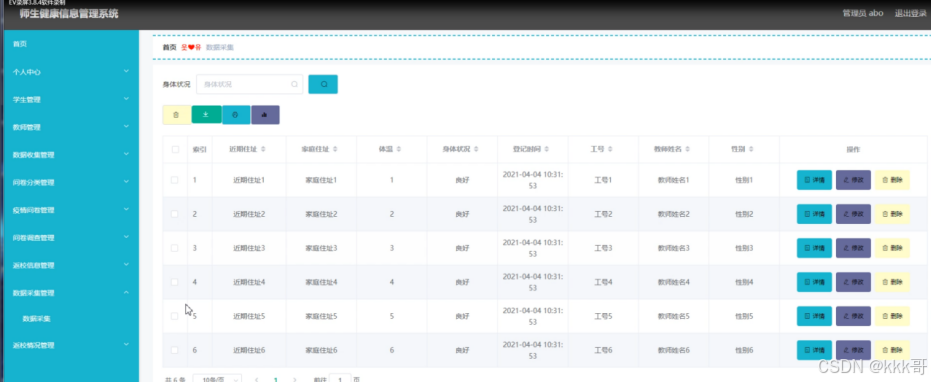Screen dimensions: 931x382
Task: Expand the 学生管理 sidebar chevron
Action: click(126, 99)
